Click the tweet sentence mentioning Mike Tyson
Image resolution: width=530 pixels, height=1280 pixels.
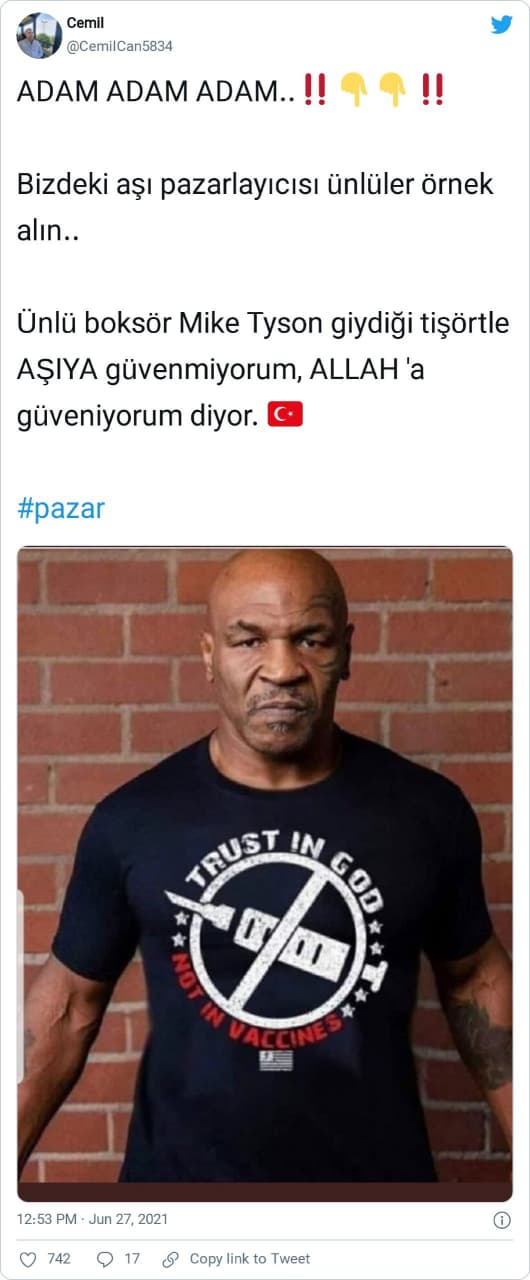coord(263,369)
